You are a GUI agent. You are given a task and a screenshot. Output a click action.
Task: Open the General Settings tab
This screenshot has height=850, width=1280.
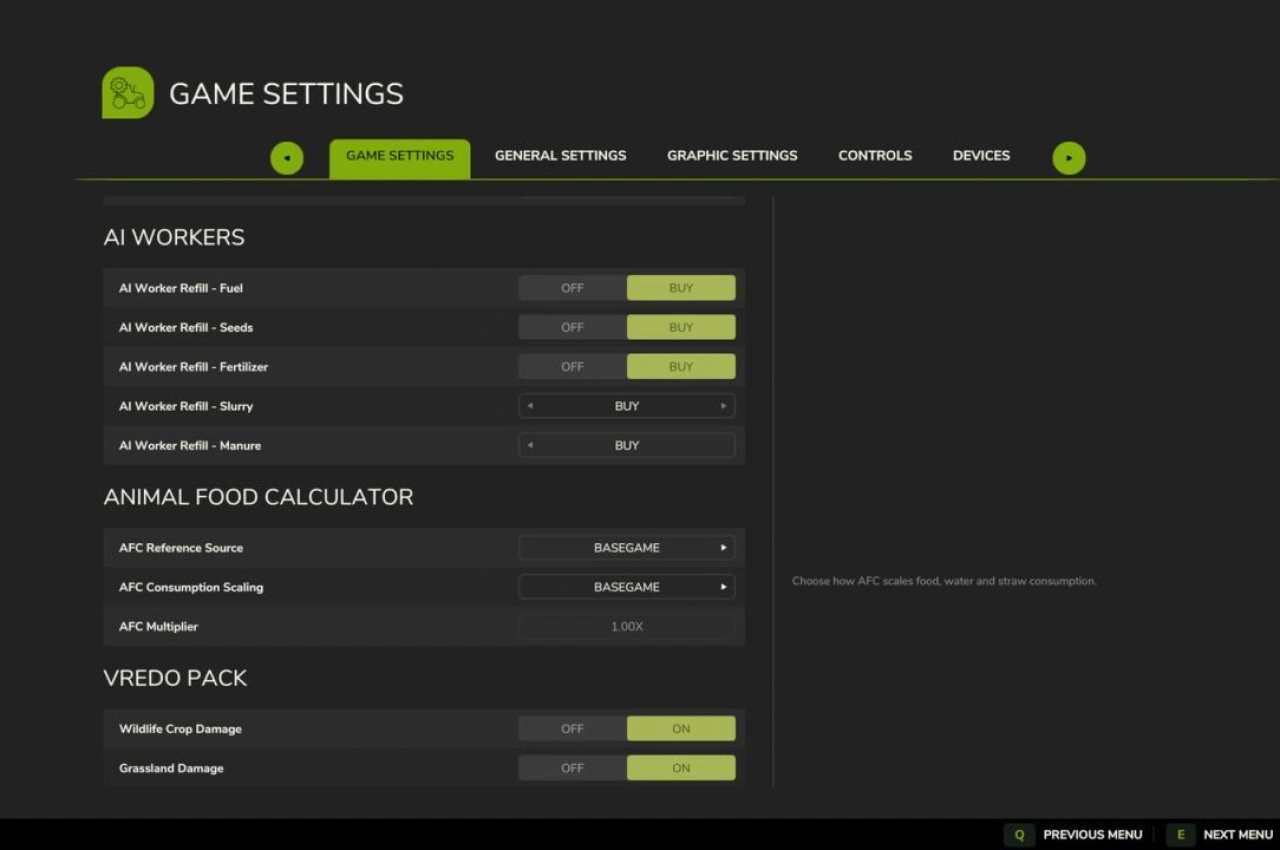tap(560, 156)
